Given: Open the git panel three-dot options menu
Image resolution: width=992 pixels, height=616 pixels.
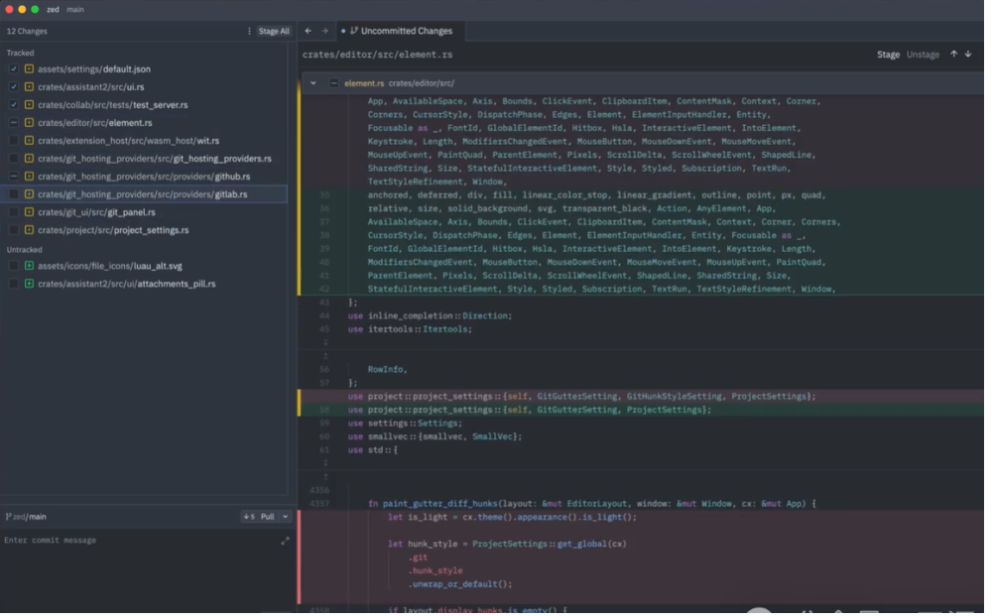Looking at the screenshot, I should [x=249, y=31].
